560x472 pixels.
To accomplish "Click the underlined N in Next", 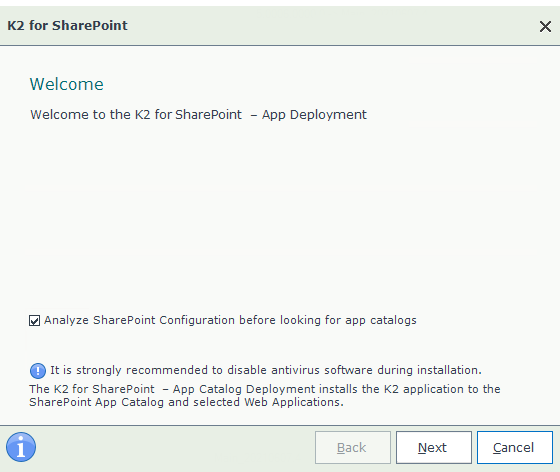I will click(x=422, y=447).
